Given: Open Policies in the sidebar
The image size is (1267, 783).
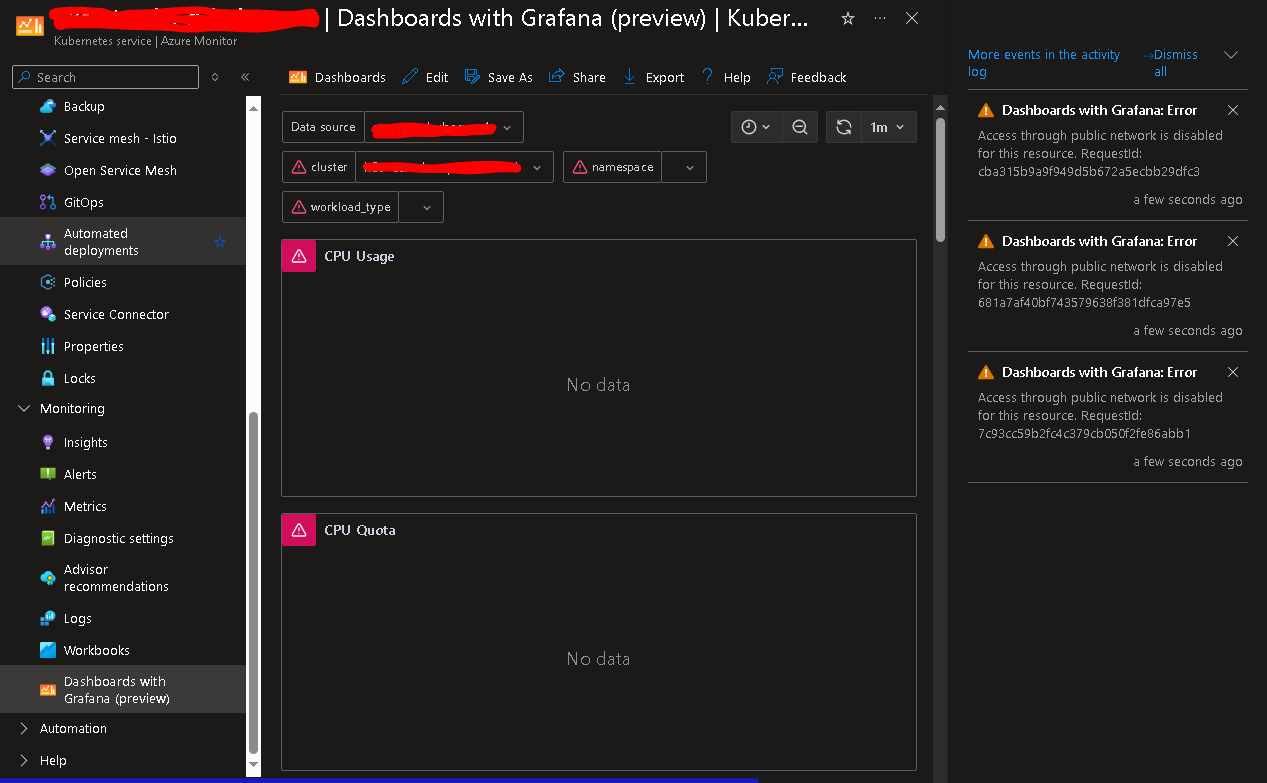Looking at the screenshot, I should pyautogui.click(x=85, y=282).
